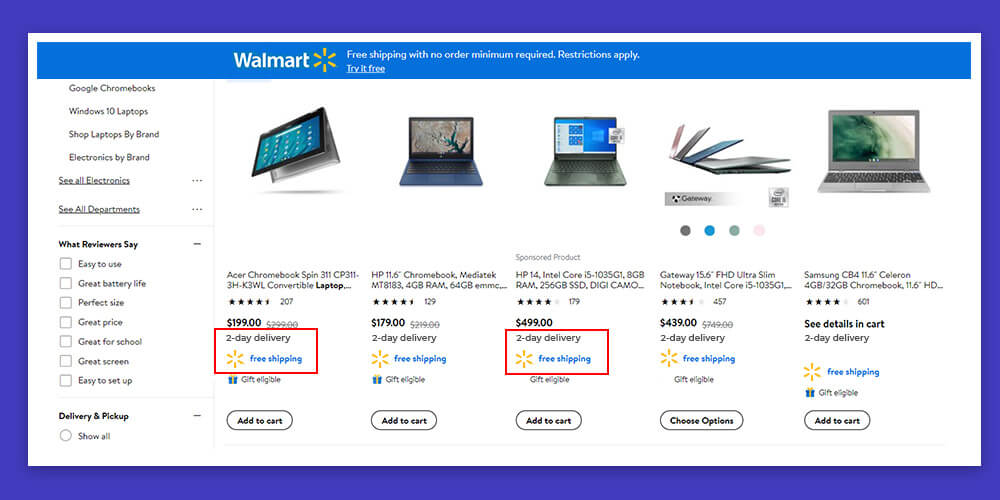Click the three-dot icon beside See All Departments
The height and width of the screenshot is (500, 1000).
coord(197,209)
